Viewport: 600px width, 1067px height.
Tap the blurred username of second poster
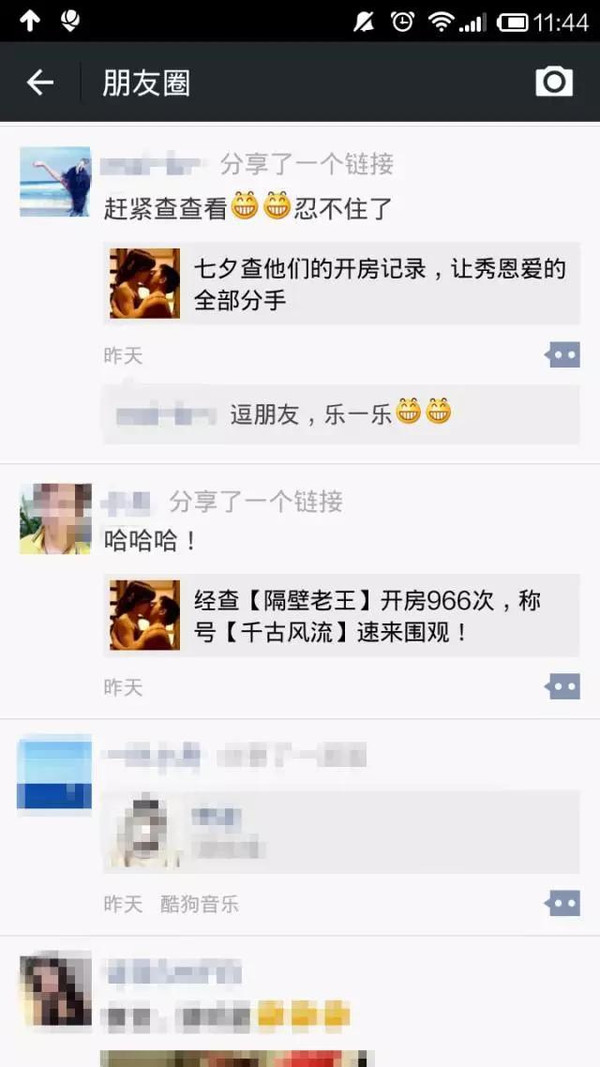coord(127,502)
